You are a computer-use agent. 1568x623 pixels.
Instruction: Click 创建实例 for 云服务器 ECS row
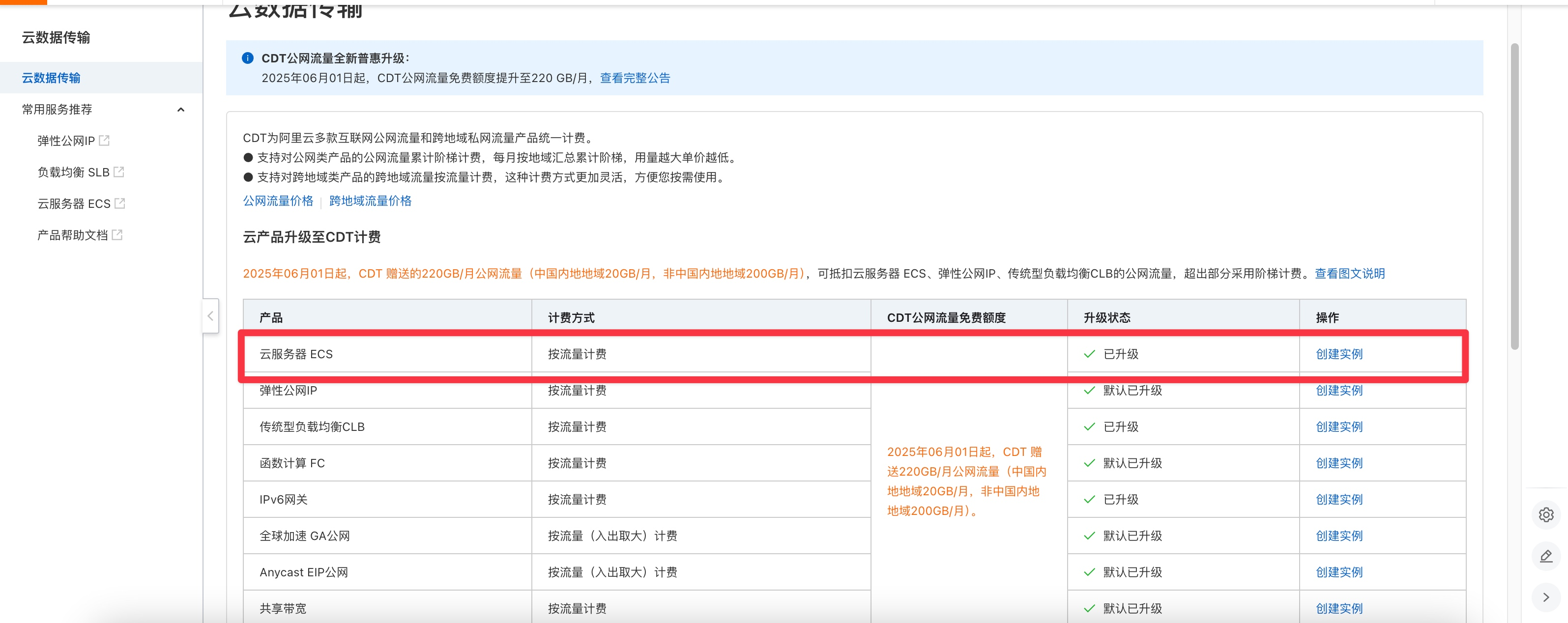[x=1338, y=354]
